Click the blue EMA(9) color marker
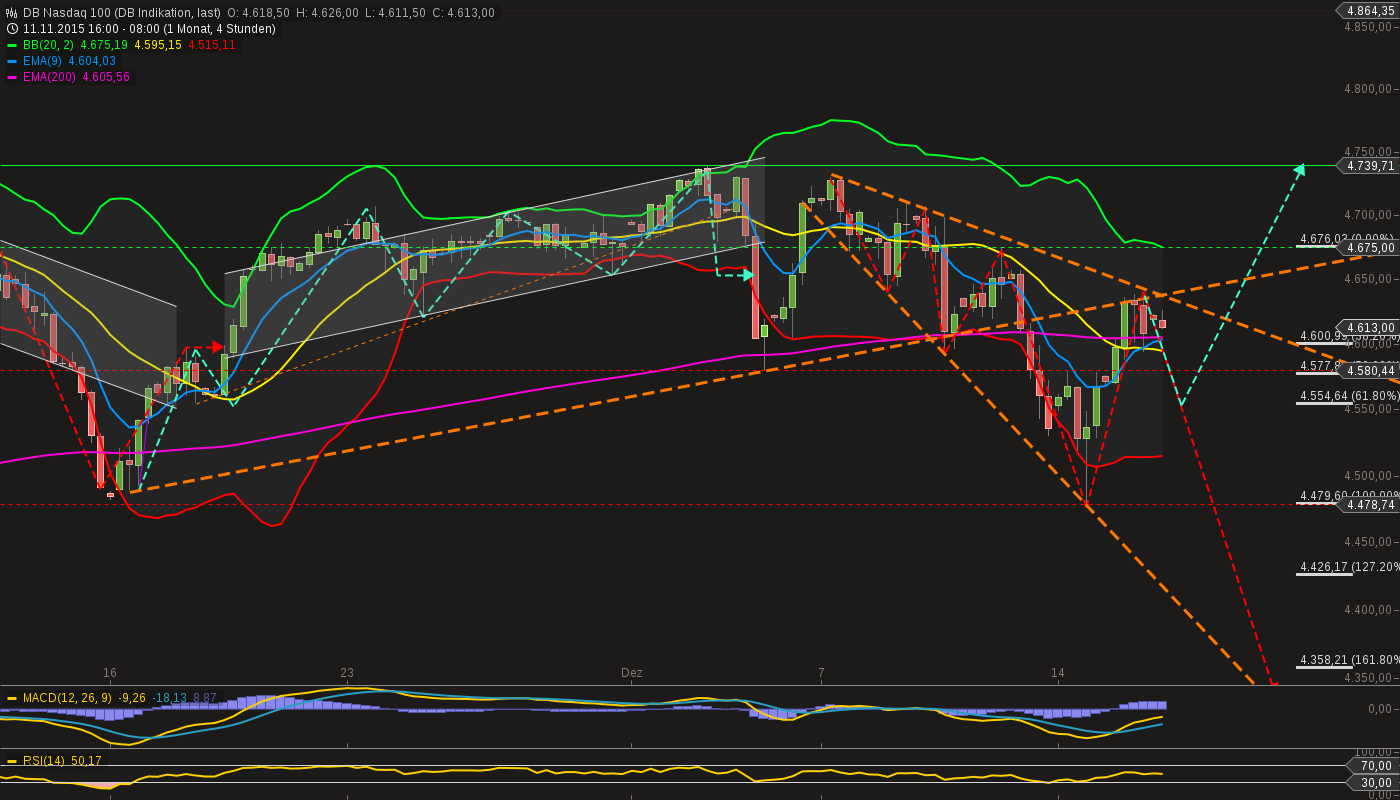Viewport: 1400px width, 800px height. (x=12, y=61)
